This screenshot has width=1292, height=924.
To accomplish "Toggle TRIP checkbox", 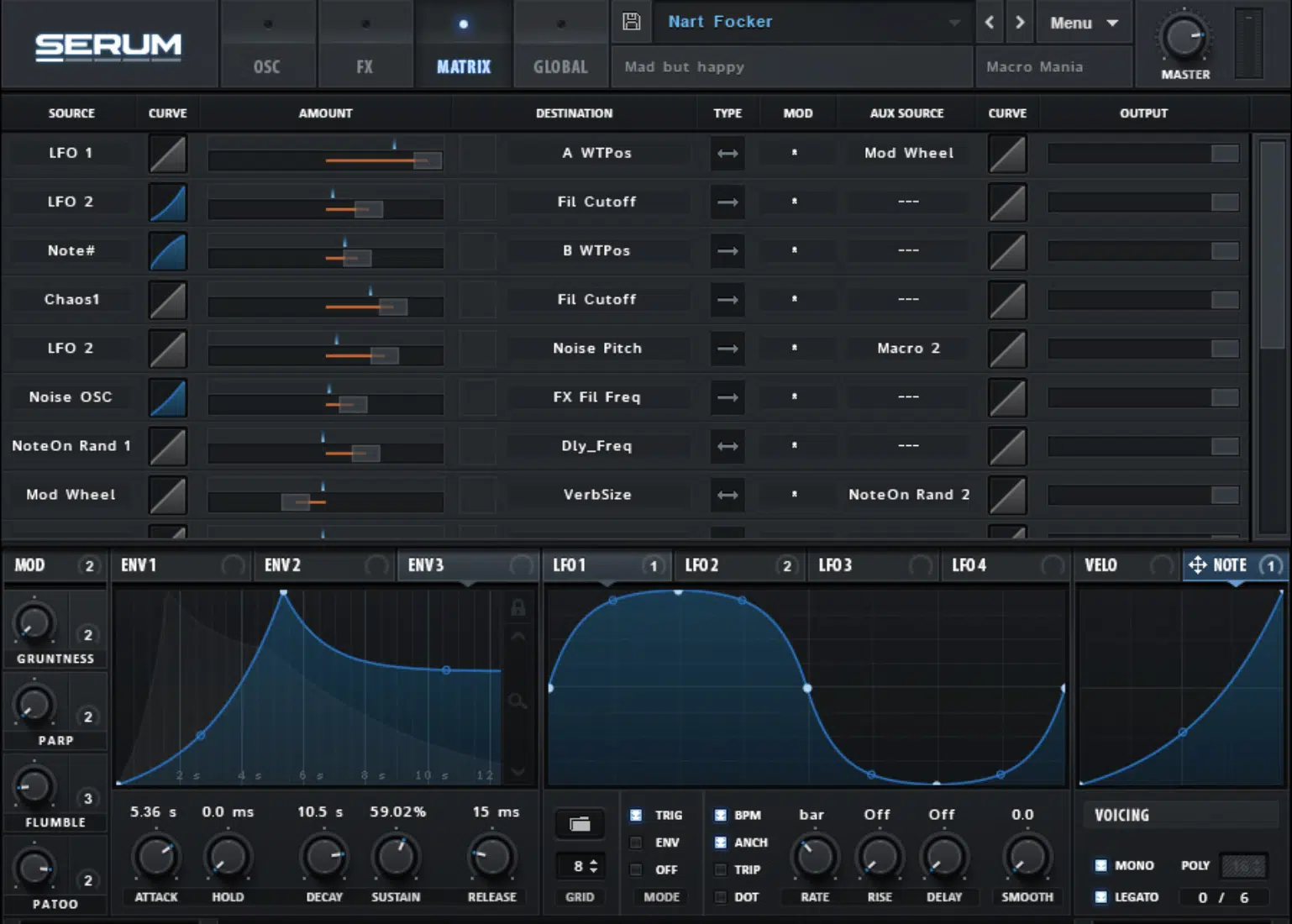I will click(x=720, y=869).
